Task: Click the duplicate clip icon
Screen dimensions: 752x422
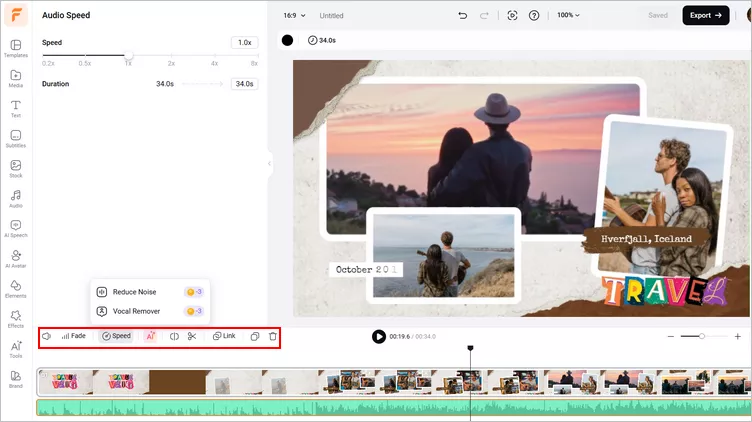Action: [x=255, y=336]
